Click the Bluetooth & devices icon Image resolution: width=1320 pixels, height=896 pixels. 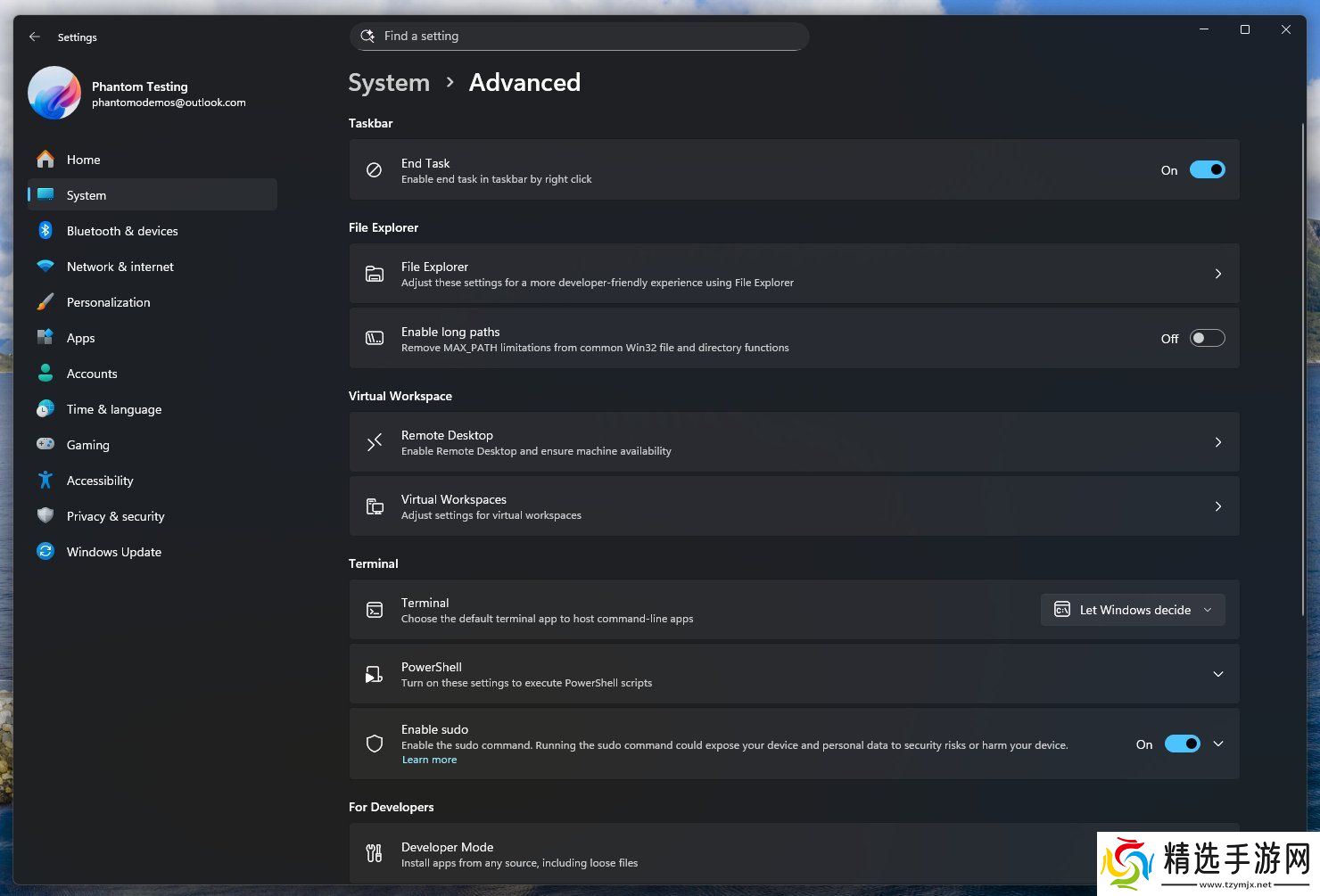click(45, 231)
